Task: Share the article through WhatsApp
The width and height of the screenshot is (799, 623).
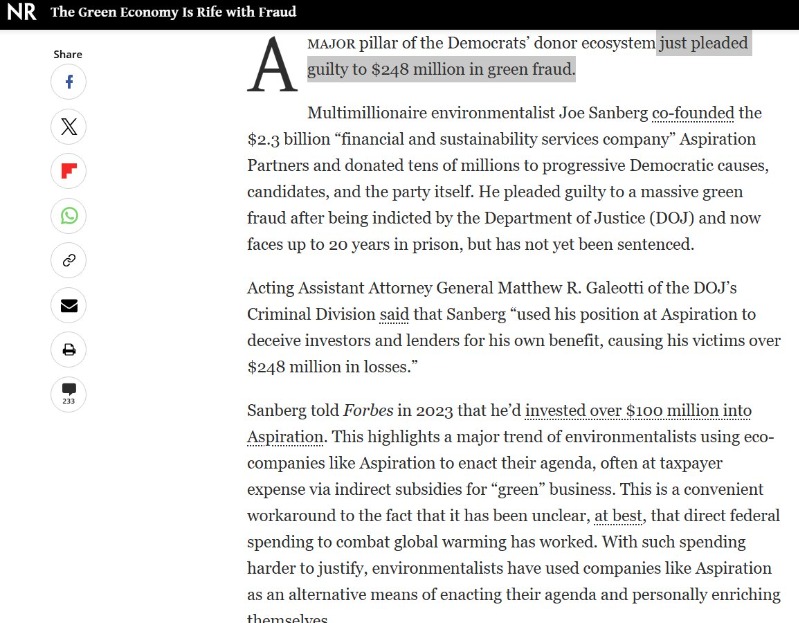Action: coord(69,215)
